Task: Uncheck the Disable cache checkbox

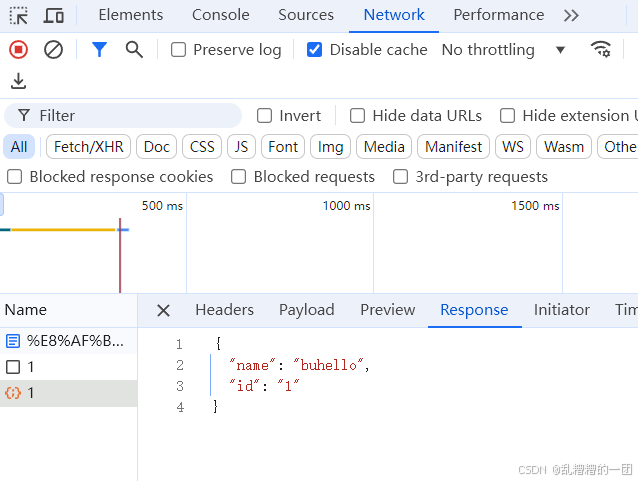Action: [314, 50]
